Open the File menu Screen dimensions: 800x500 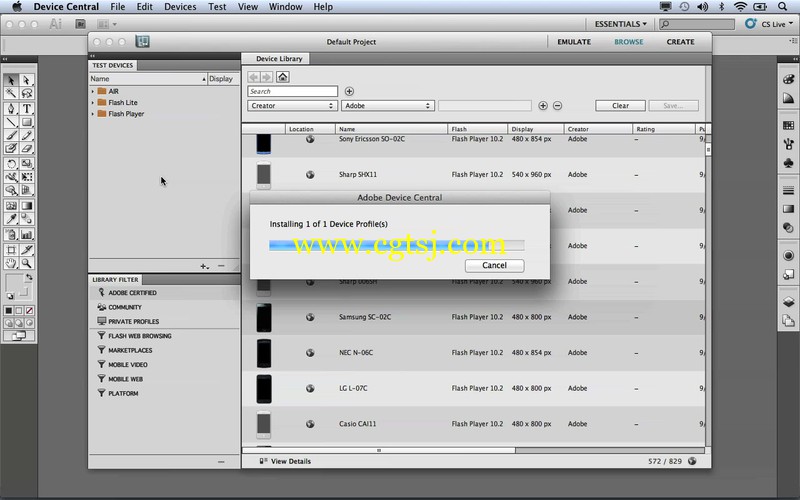coord(118,7)
